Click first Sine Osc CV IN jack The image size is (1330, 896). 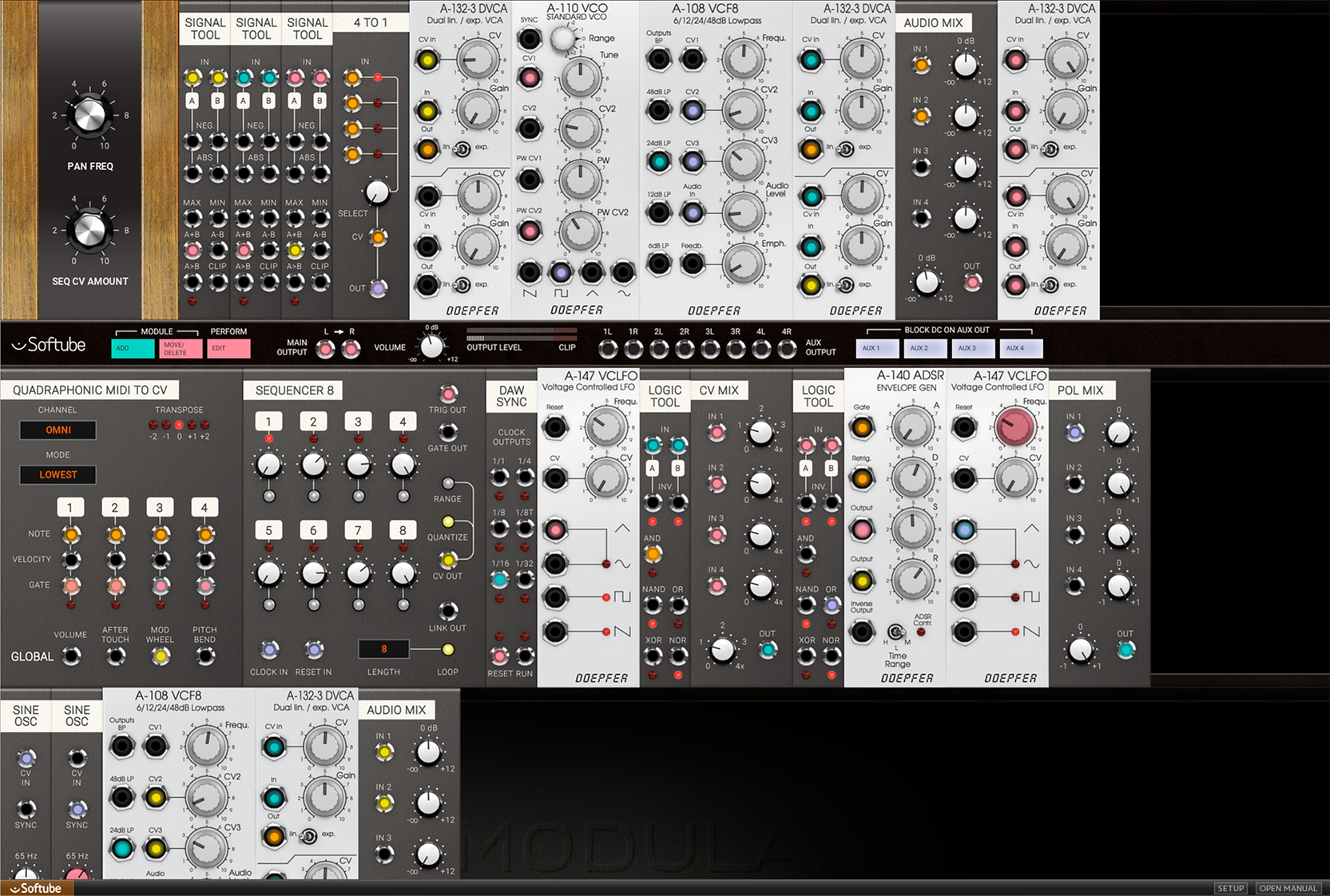point(26,758)
